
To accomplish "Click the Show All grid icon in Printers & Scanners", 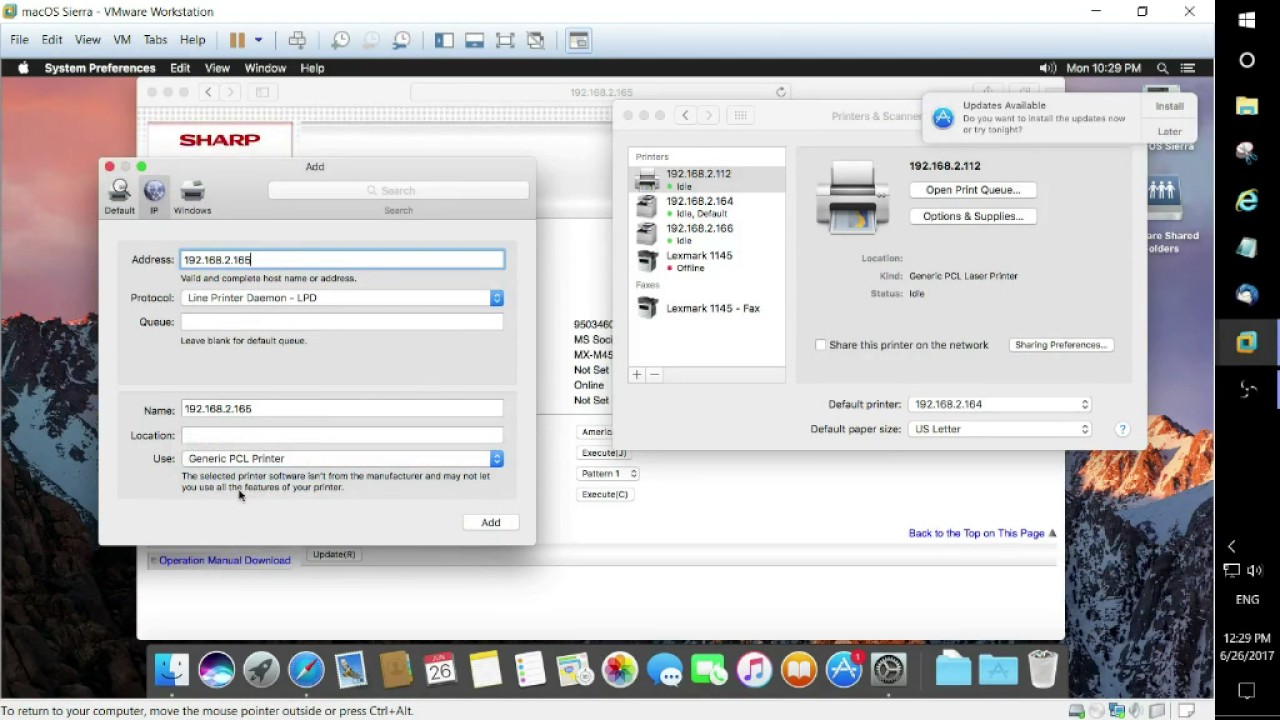I will click(741, 116).
